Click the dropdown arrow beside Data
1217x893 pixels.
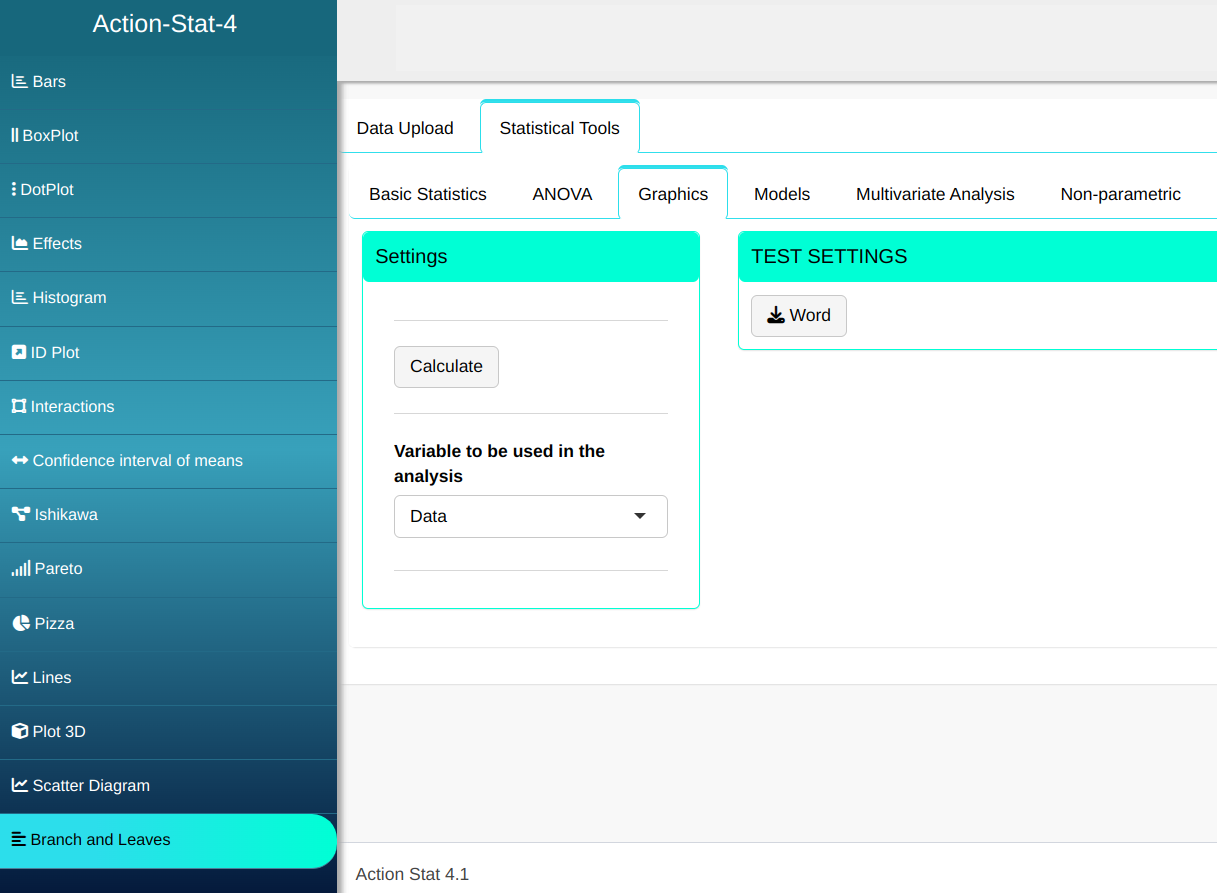pyautogui.click(x=640, y=517)
